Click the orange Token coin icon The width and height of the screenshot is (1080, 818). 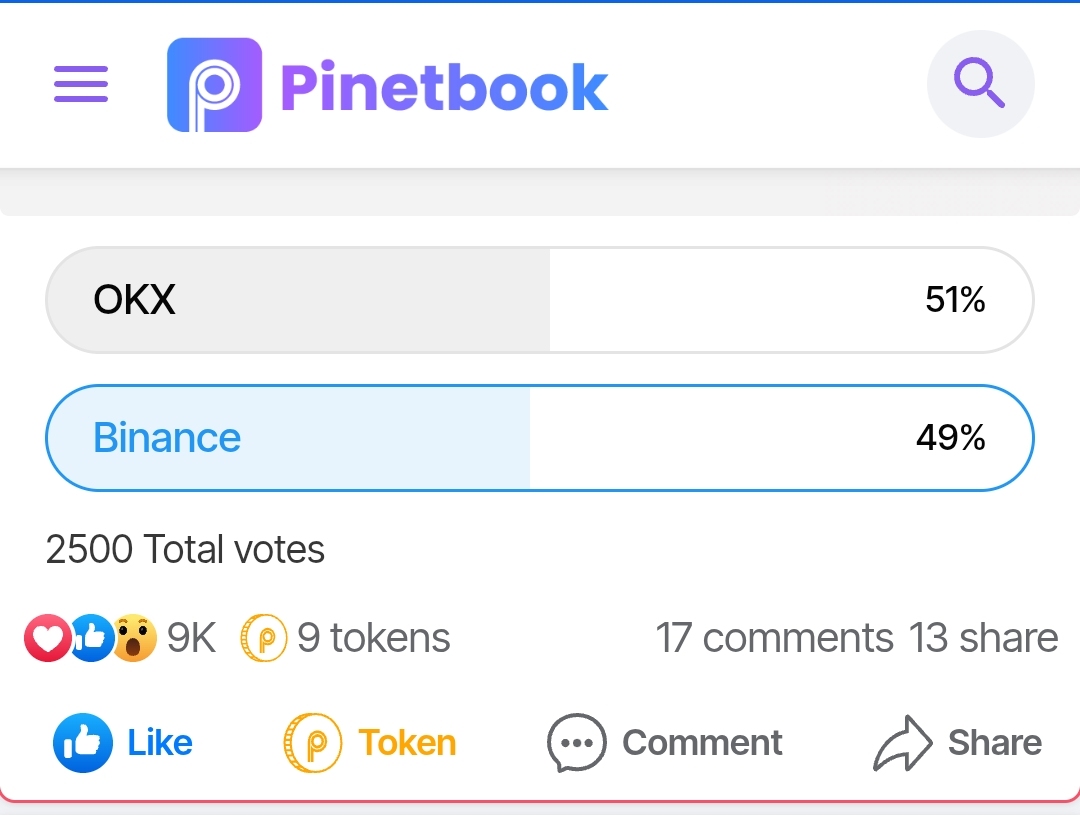[313, 742]
